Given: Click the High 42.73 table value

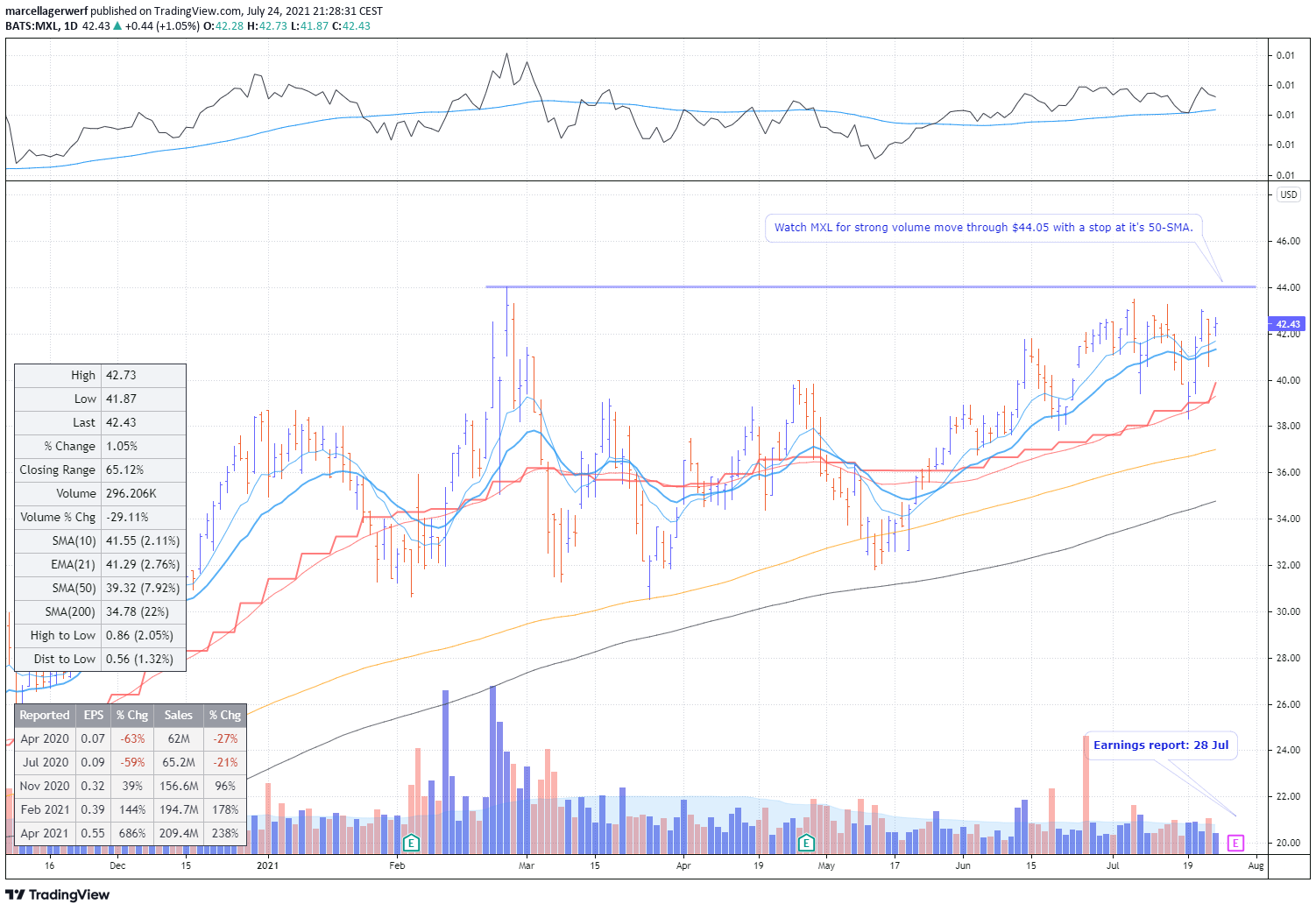Looking at the screenshot, I should click(121, 375).
